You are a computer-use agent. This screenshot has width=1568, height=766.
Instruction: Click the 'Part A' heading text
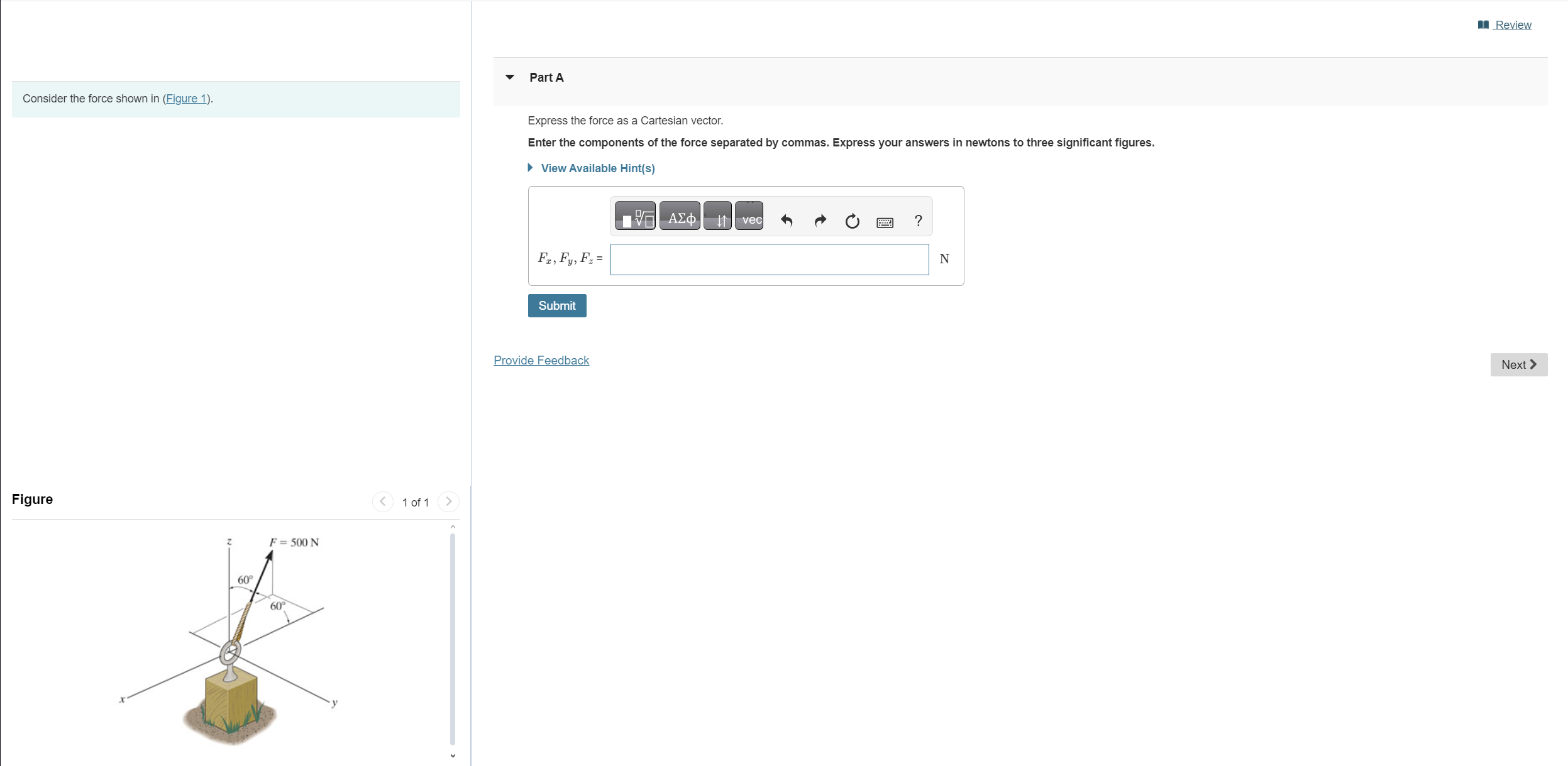(546, 78)
